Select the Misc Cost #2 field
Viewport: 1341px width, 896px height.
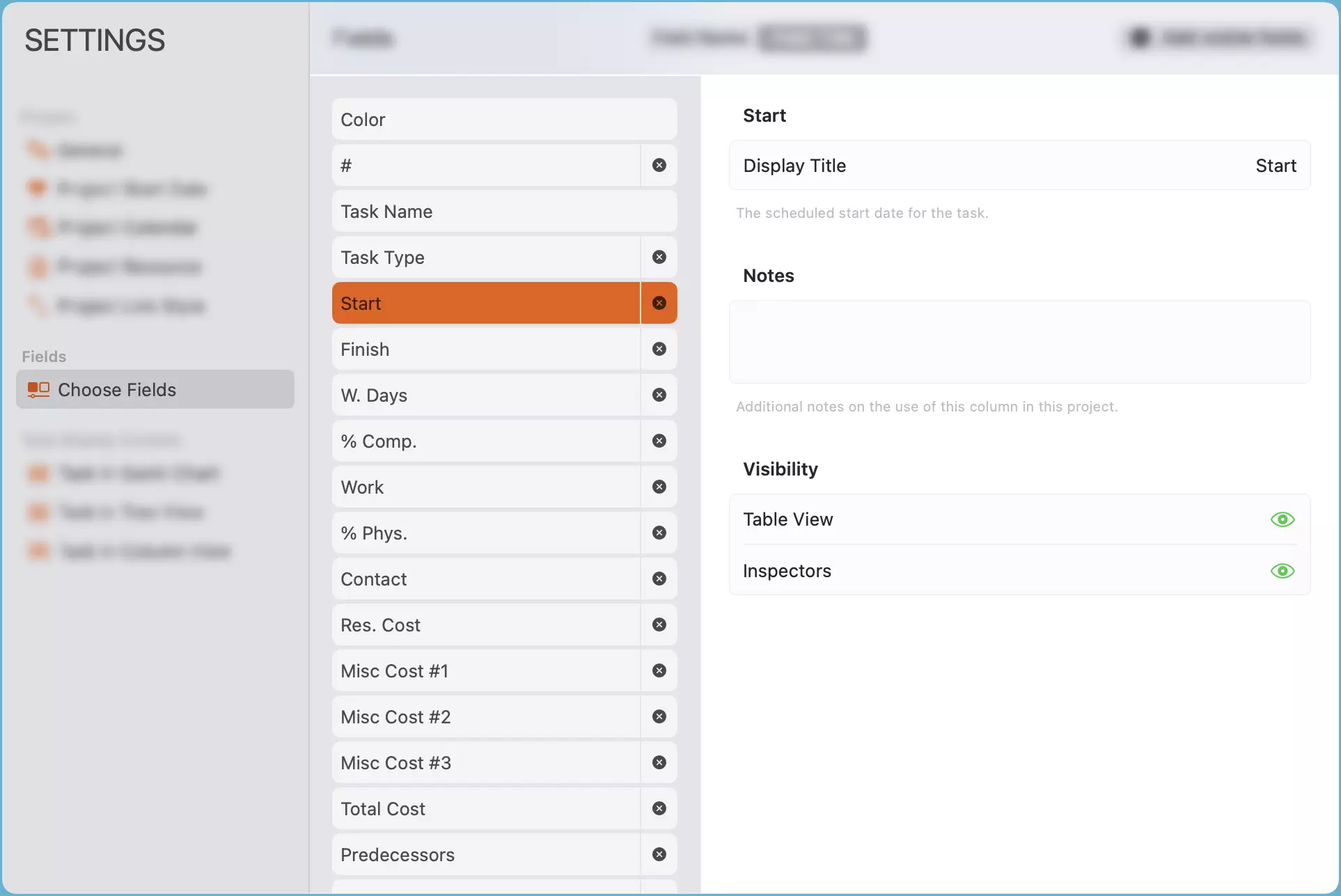point(485,717)
